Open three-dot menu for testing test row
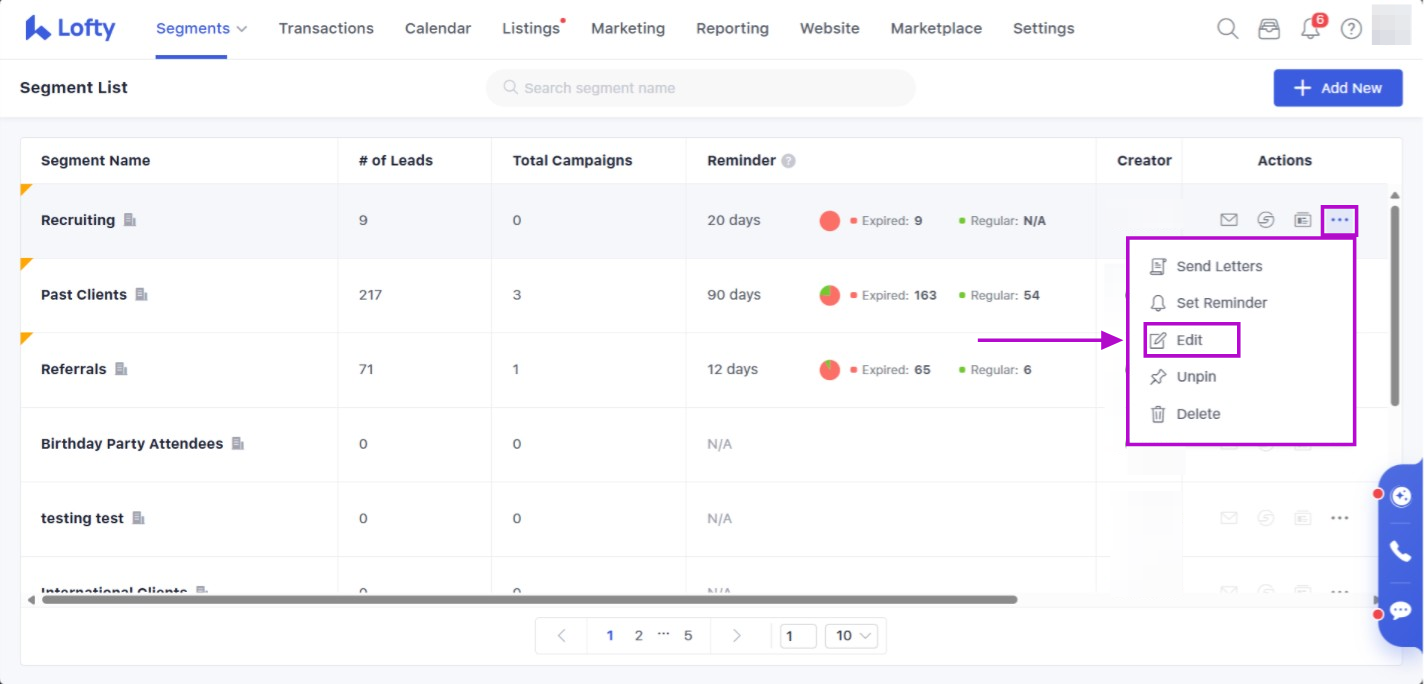Image resolution: width=1425 pixels, height=684 pixels. (x=1339, y=518)
